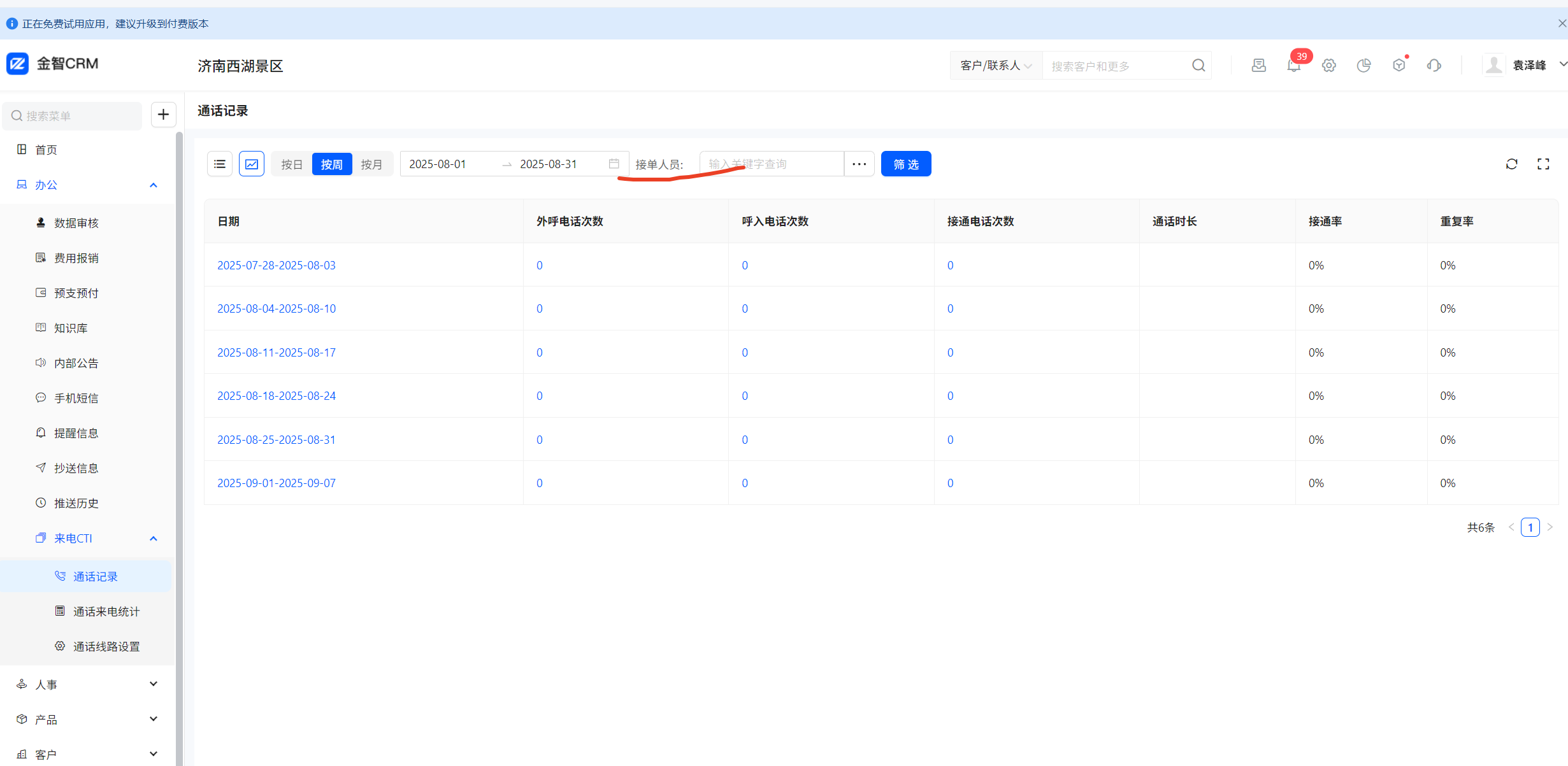Switch to chart statistics view icon
This screenshot has height=766, width=1568.
pyautogui.click(x=252, y=164)
